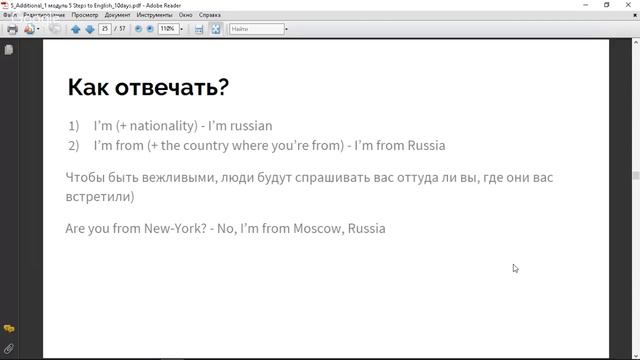The image size is (640, 360).
Task: Open the Файл menu
Action: (10, 15)
